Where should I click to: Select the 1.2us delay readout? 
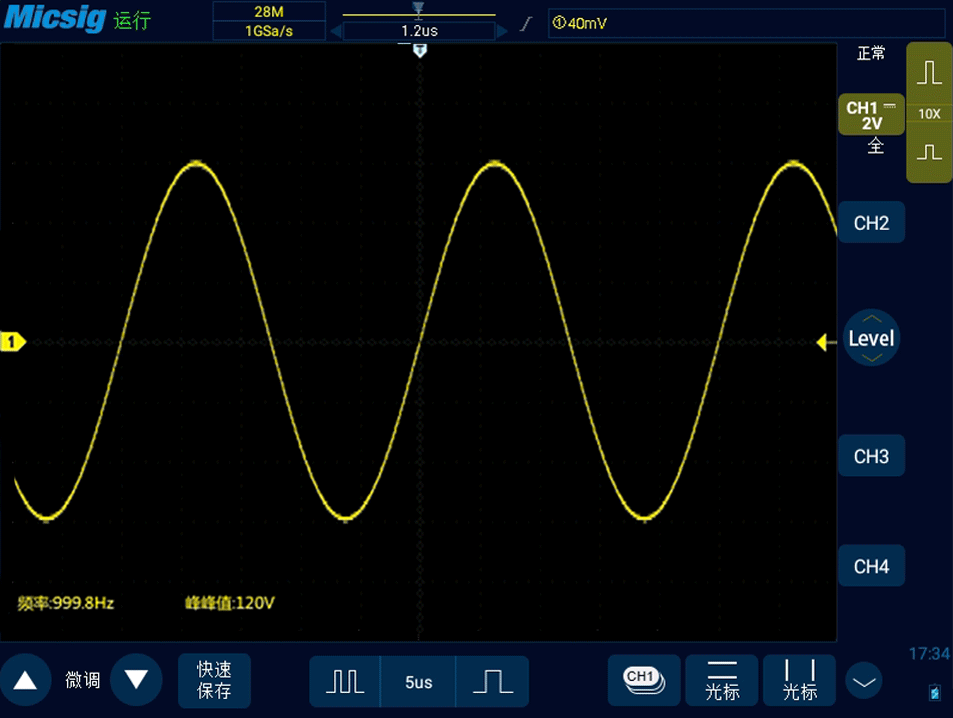pos(419,31)
